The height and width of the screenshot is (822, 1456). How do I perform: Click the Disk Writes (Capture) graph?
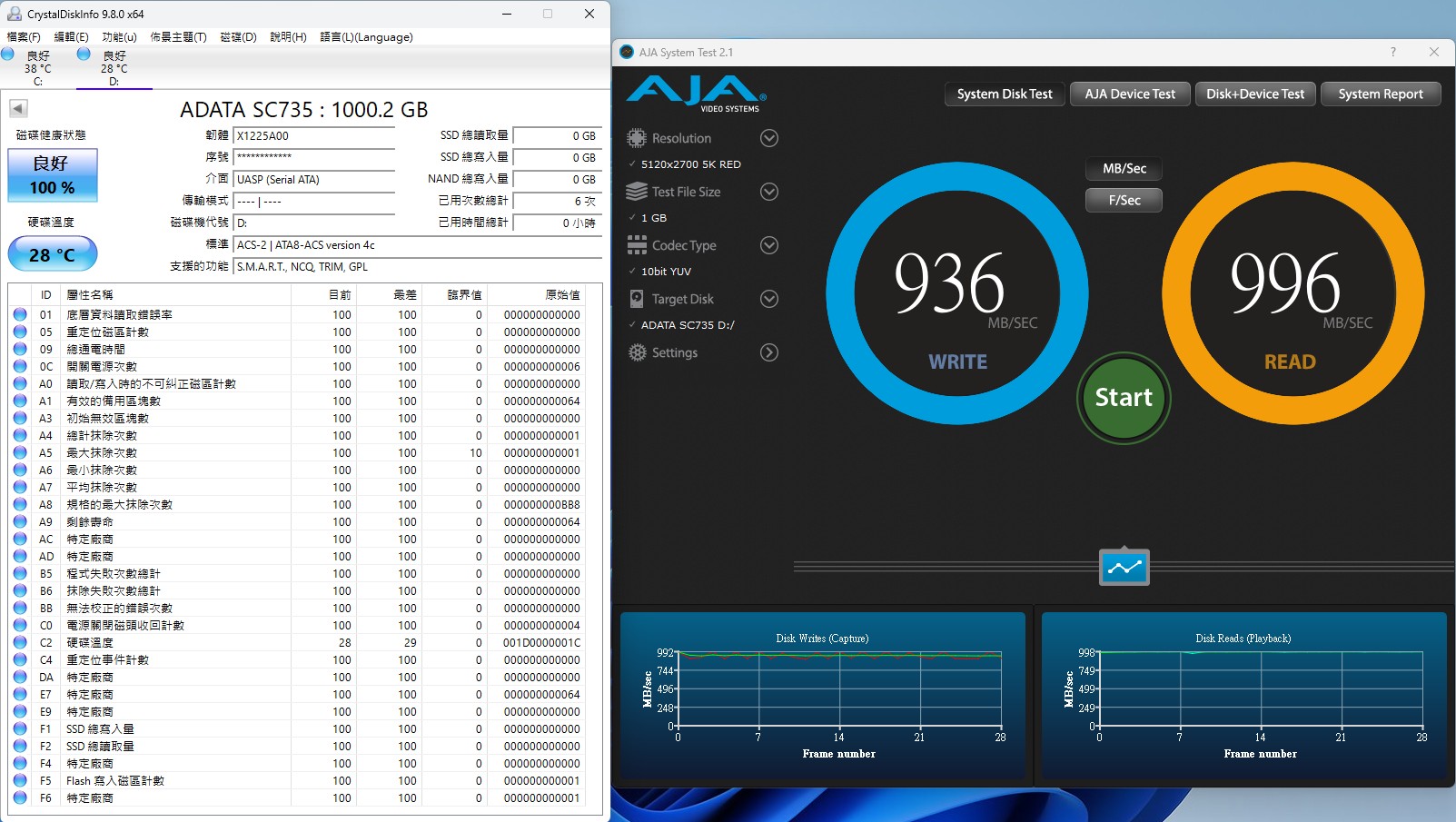tap(823, 695)
